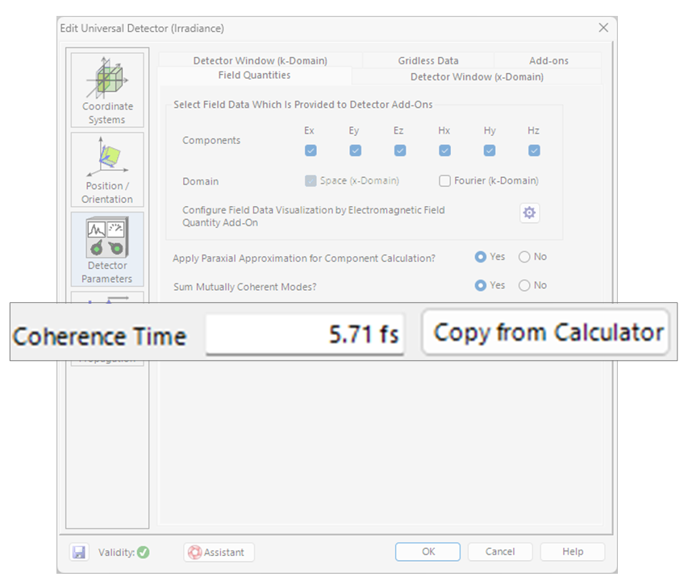
Task: Toggle the Hy component checkbox
Action: [489, 151]
